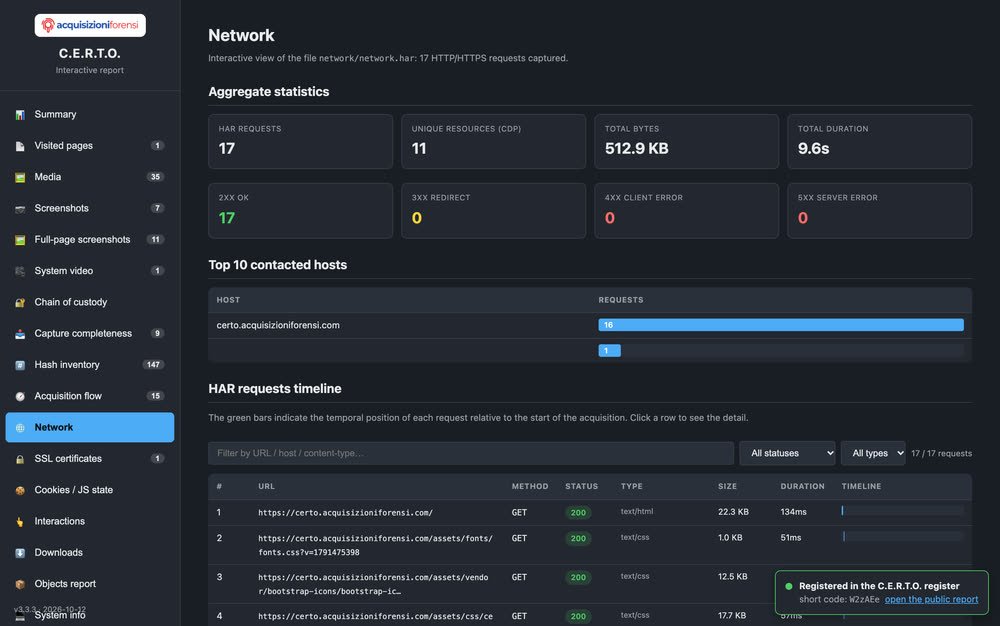Viewport: 1000px width, 626px height.
Task: Click the timeline bar of request 1
Action: click(902, 511)
